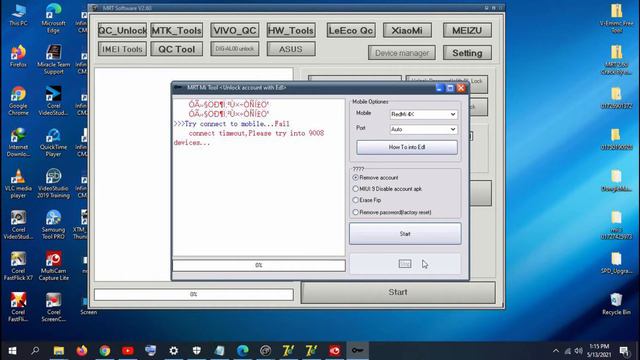Open This PC desktop icon
640x360 pixels.
pos(18,16)
